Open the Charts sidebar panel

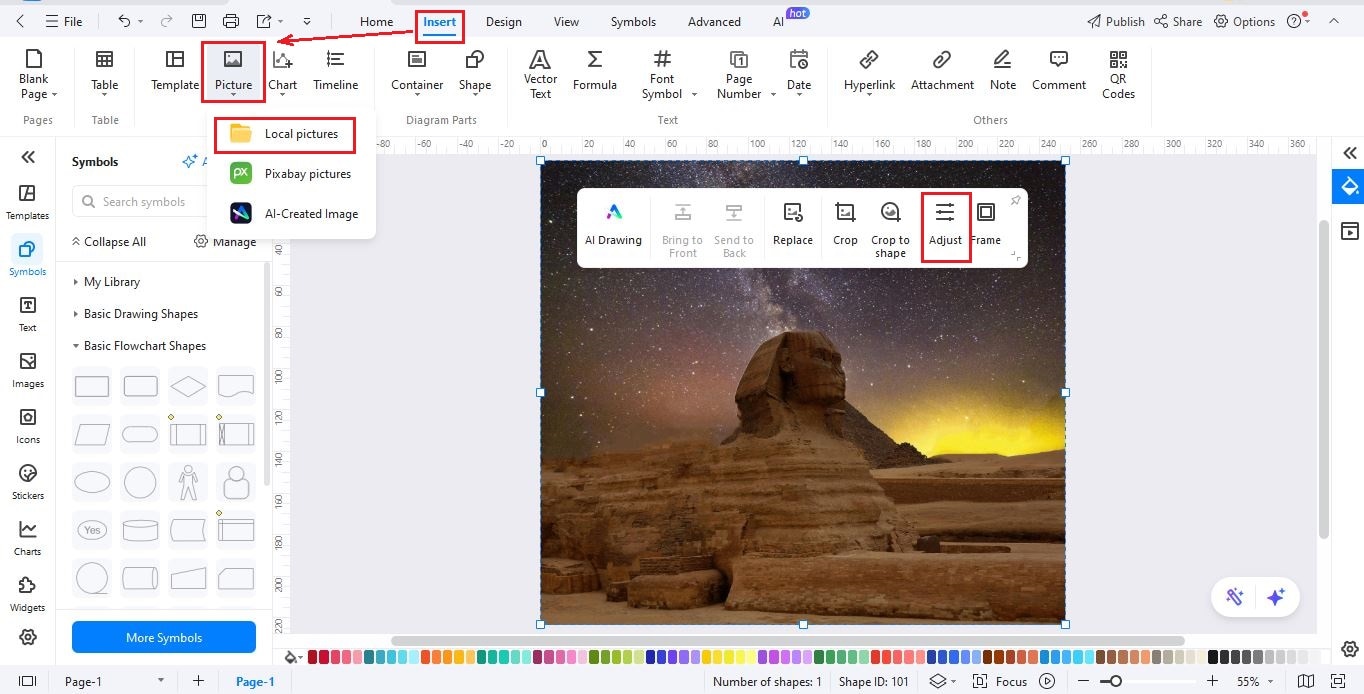tap(27, 537)
